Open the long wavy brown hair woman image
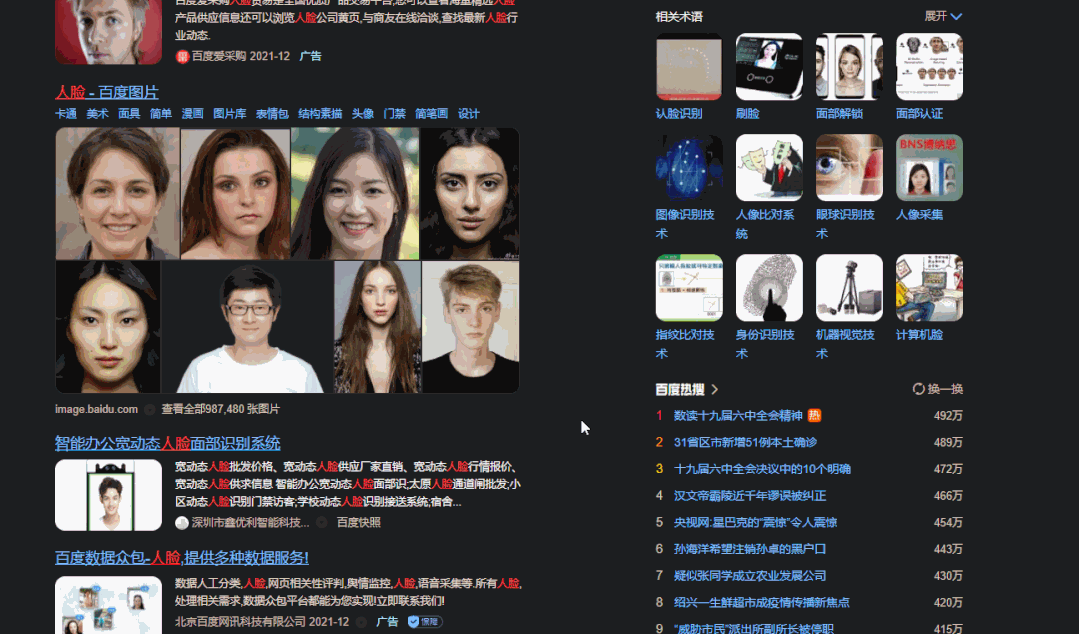Screen dimensions: 1079x634 [378, 327]
